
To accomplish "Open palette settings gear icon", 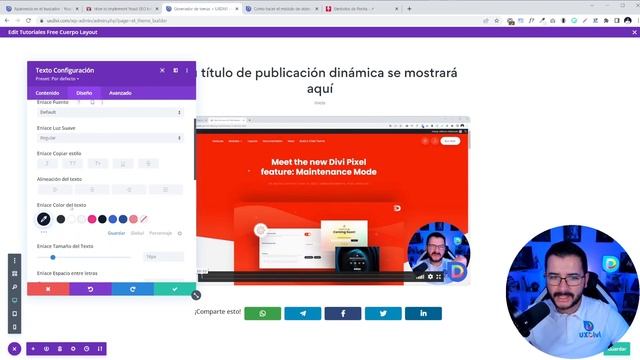I will tap(180, 233).
